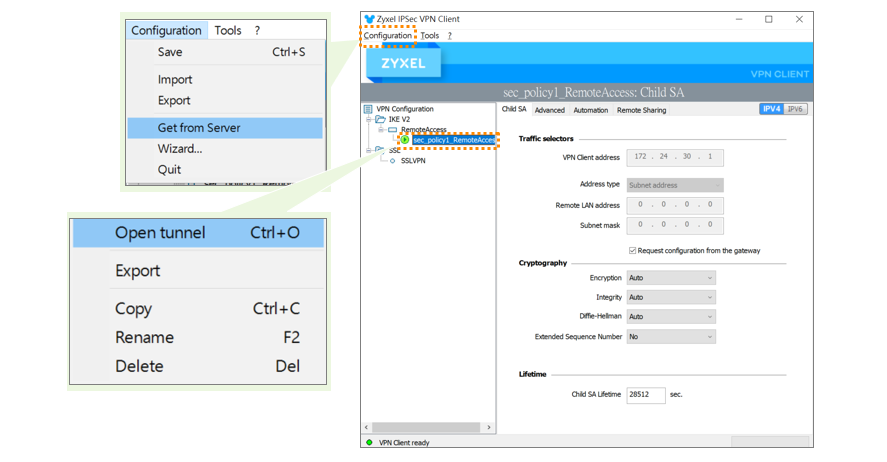Toggle Request configuration from the gateway checkbox
The width and height of the screenshot is (887, 462).
pos(632,250)
